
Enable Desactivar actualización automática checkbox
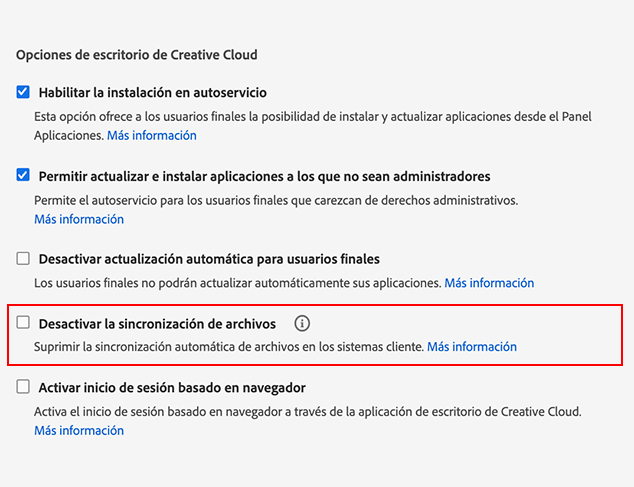24,258
